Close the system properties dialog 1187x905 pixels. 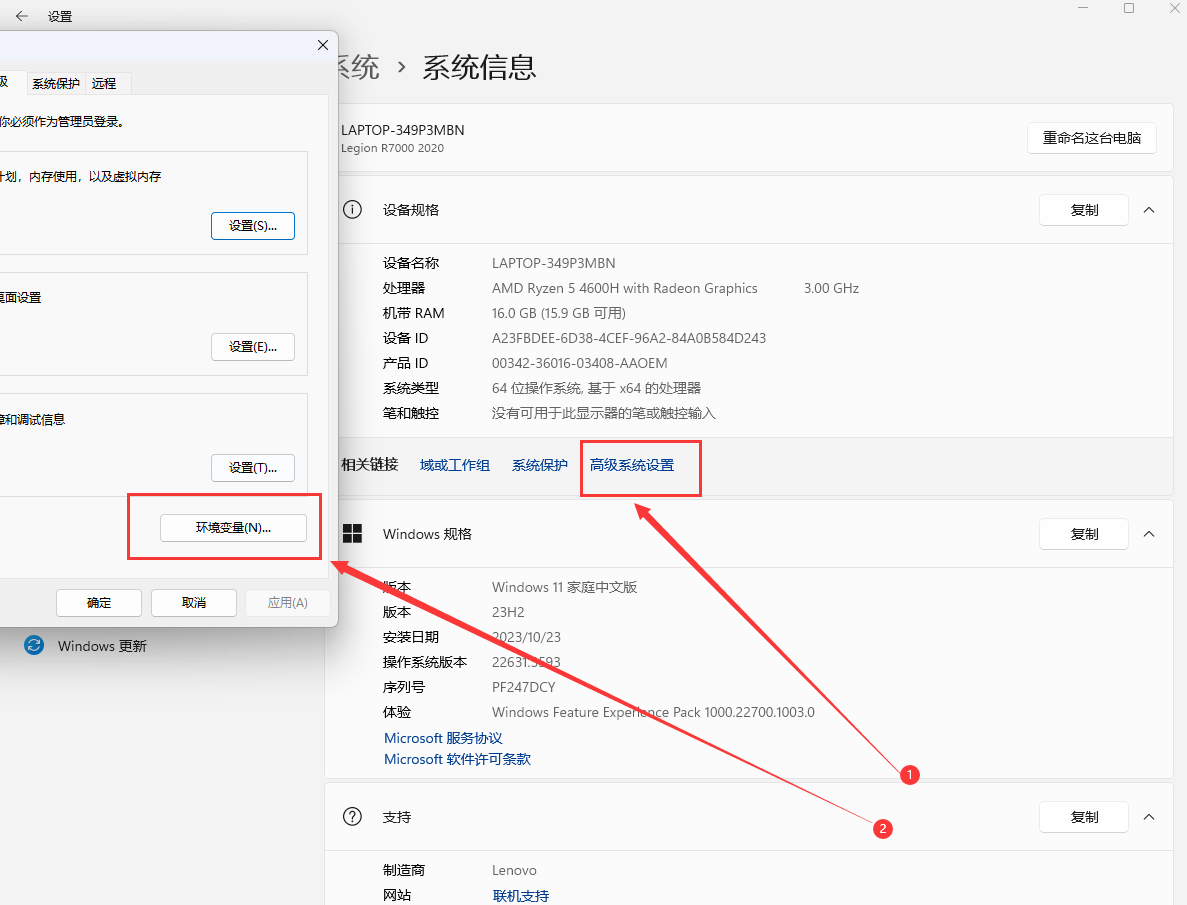[322, 45]
